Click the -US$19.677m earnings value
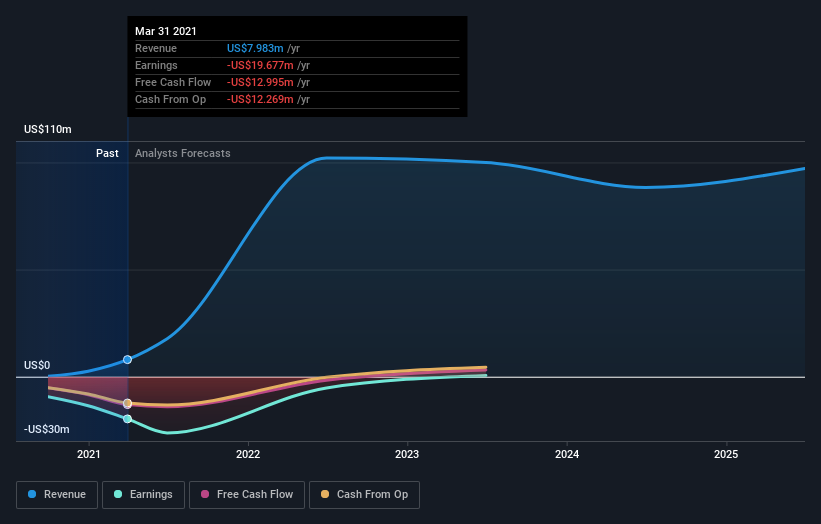Screen dimensions: 821x524 tap(260, 65)
